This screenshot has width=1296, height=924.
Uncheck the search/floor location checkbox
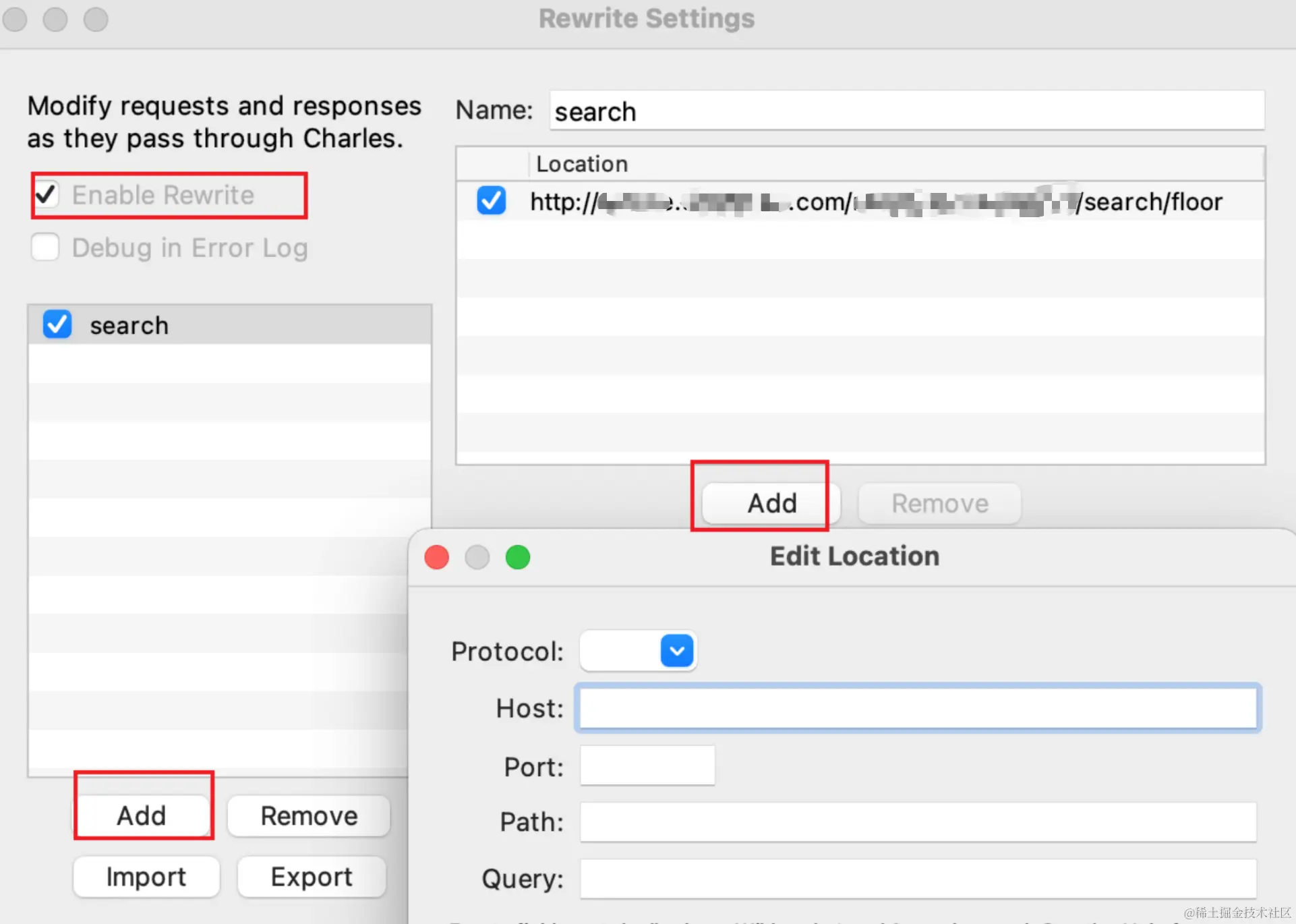491,200
